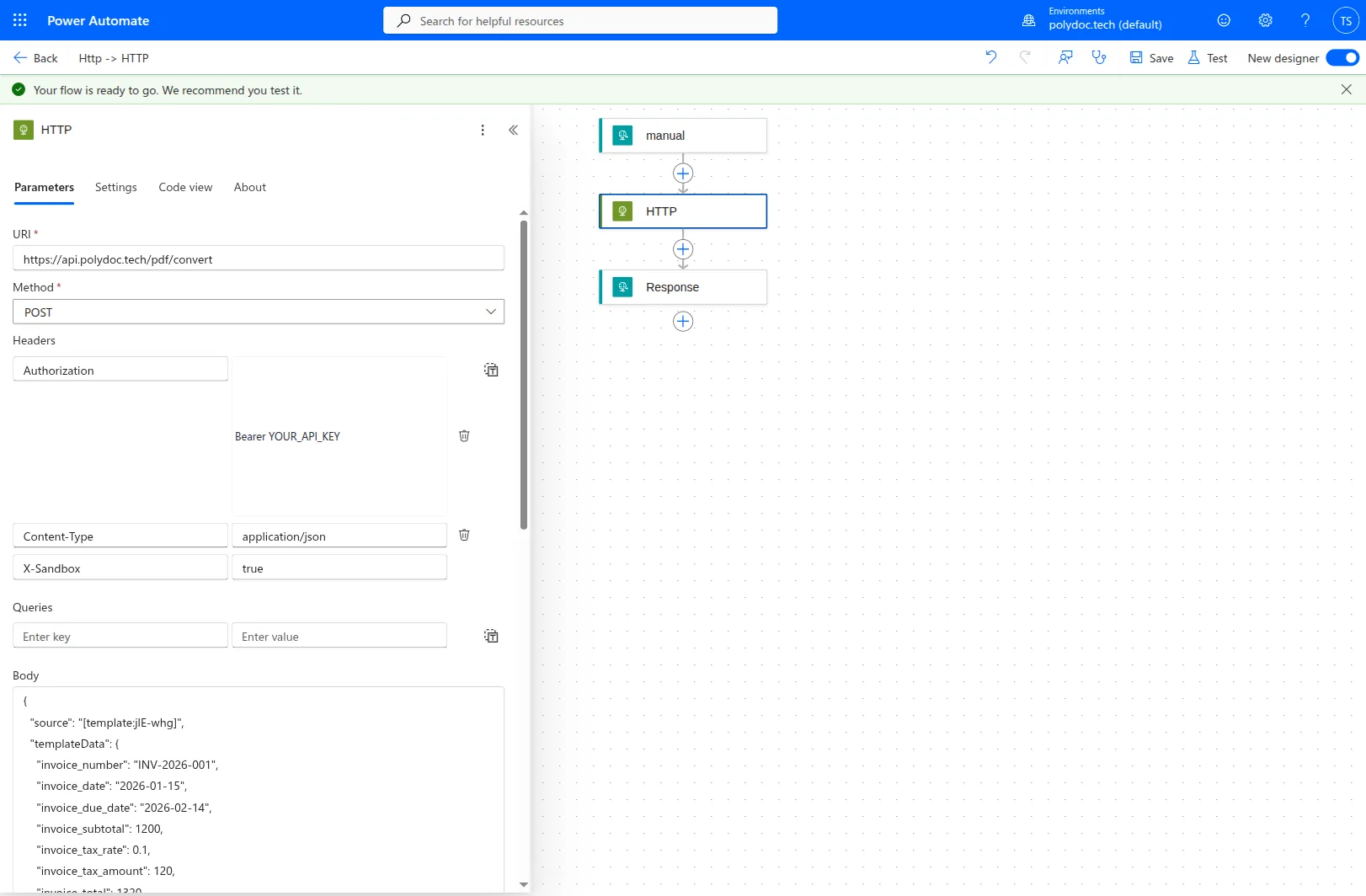Click the Body JSON editor
Image resolution: width=1366 pixels, height=896 pixels.
(x=259, y=789)
